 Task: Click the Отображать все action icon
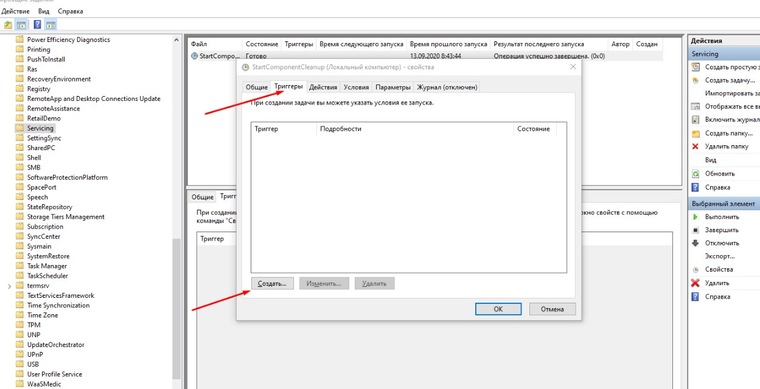[x=696, y=107]
